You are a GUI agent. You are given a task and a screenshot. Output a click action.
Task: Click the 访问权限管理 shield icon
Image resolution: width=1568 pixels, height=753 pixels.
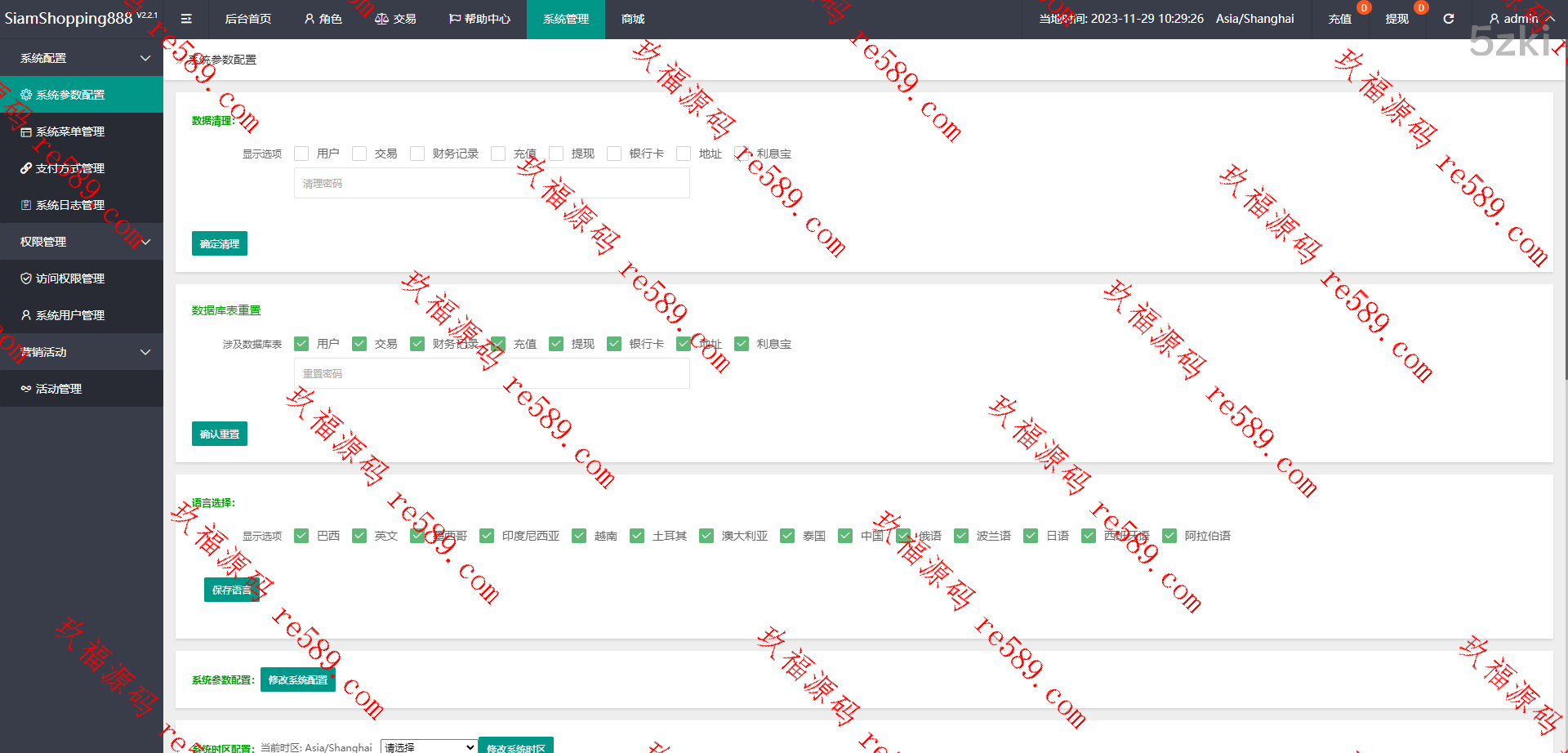click(x=26, y=278)
